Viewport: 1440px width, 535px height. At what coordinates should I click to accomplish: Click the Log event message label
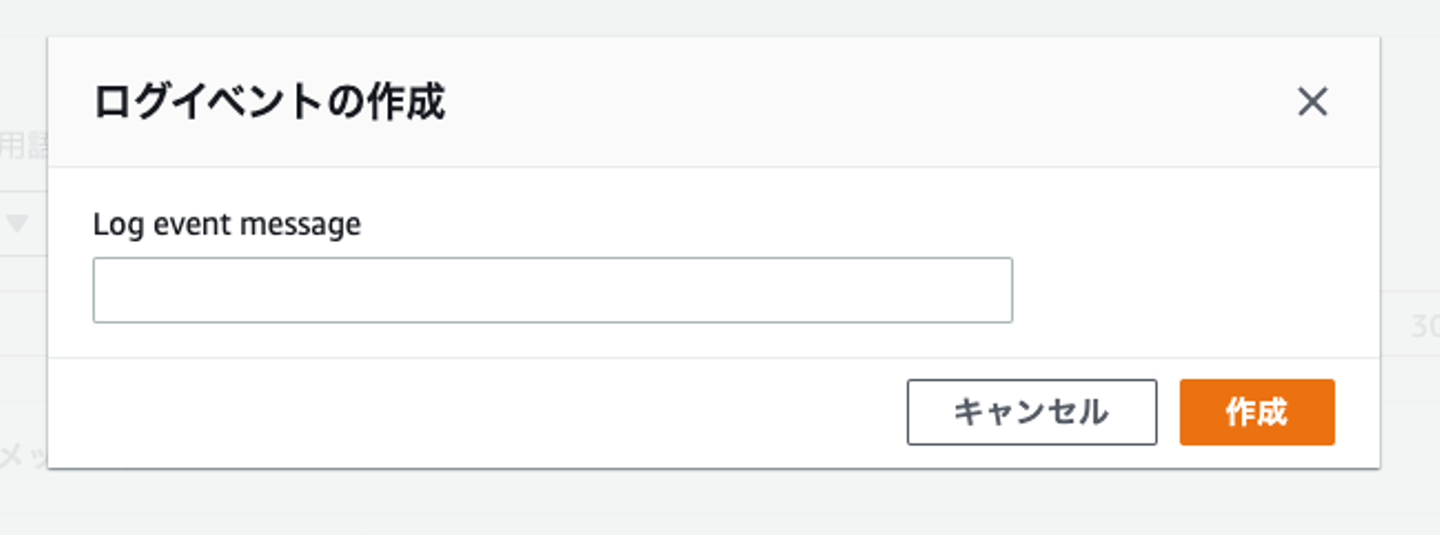226,224
